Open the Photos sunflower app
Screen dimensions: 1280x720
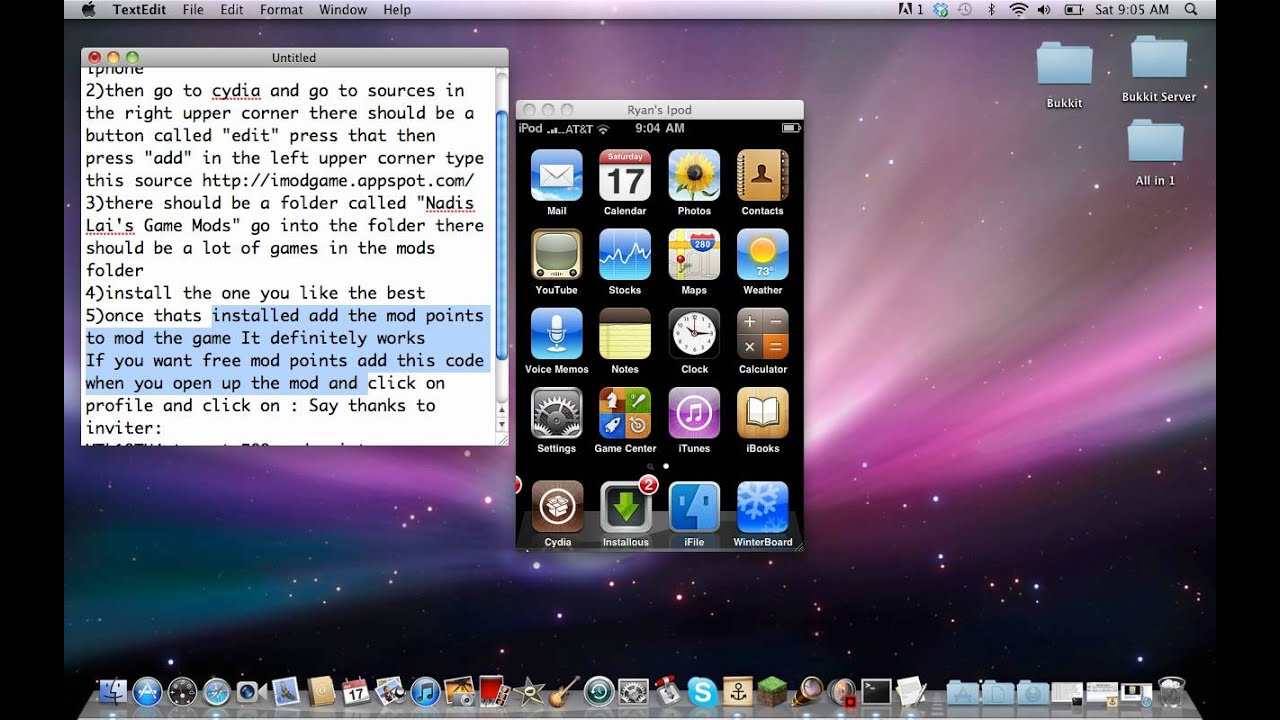pos(694,176)
